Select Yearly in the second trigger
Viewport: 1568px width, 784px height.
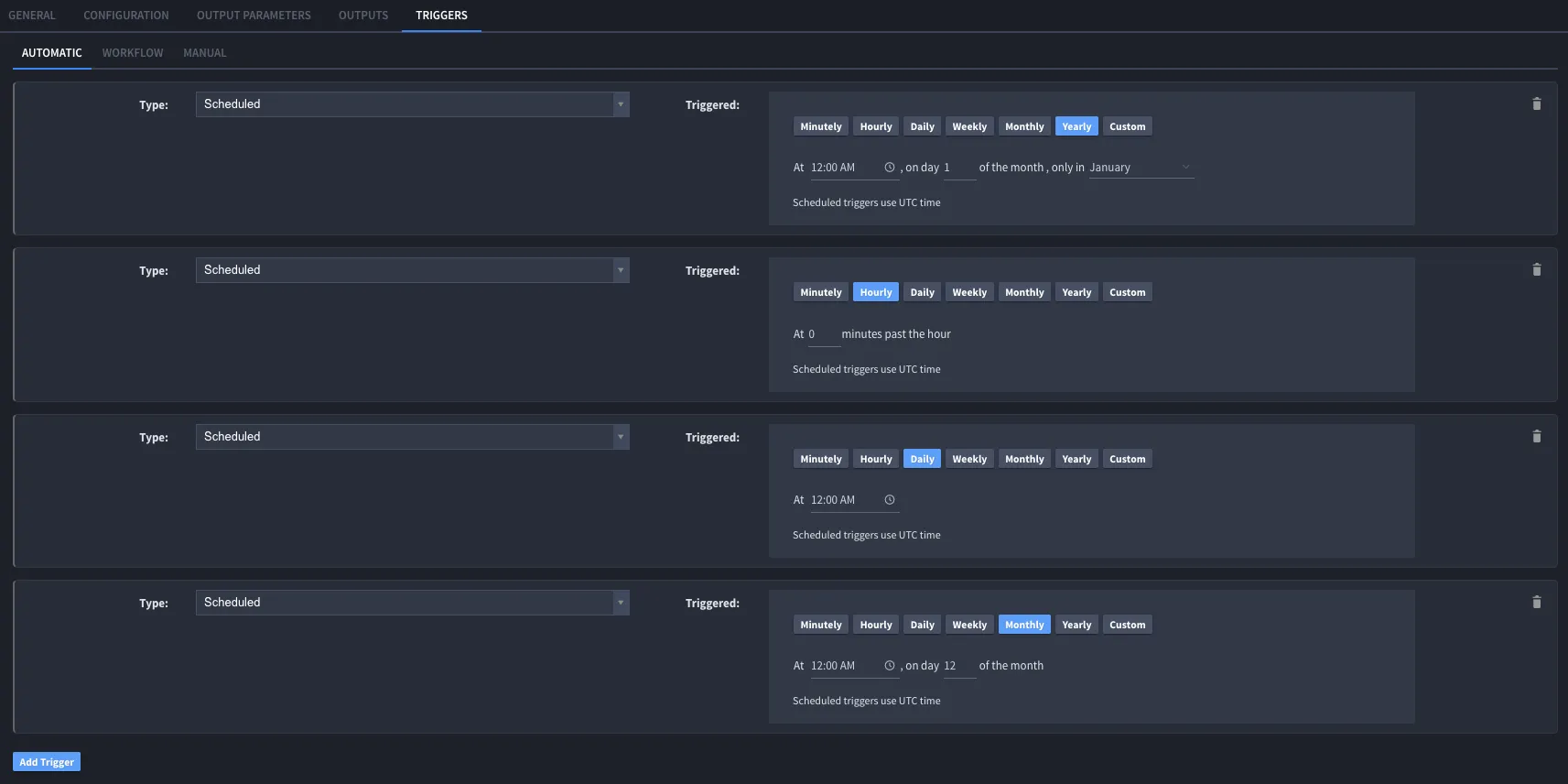[x=1076, y=292]
